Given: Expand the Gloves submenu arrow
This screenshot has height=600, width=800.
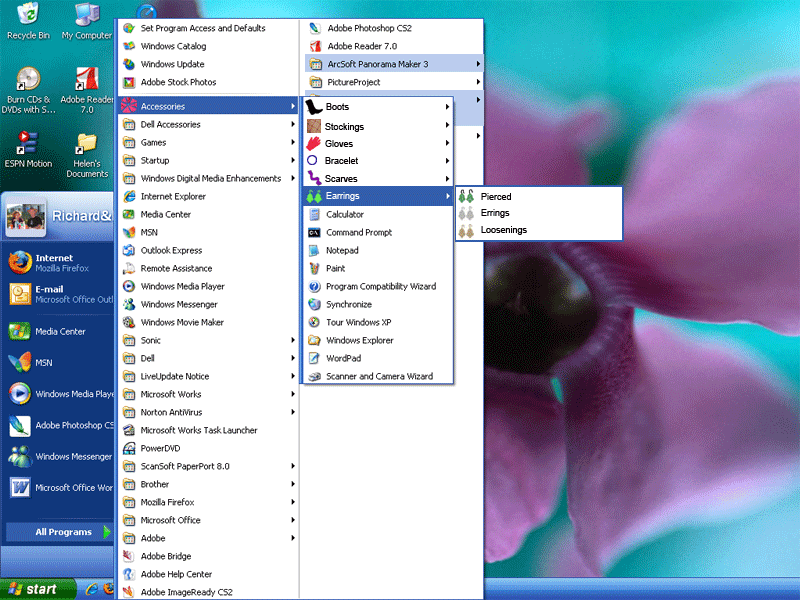Looking at the screenshot, I should click(x=447, y=143).
